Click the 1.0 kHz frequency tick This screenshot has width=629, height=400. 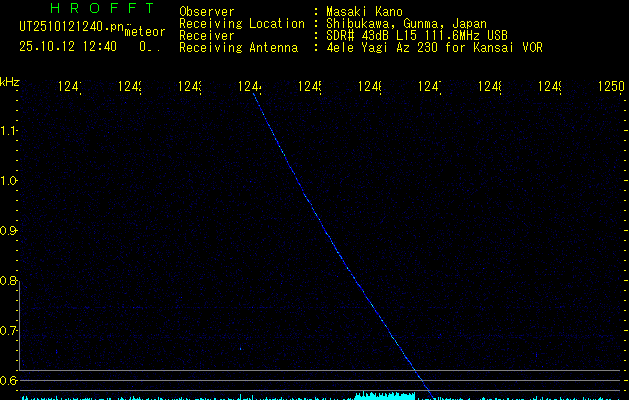point(9,181)
